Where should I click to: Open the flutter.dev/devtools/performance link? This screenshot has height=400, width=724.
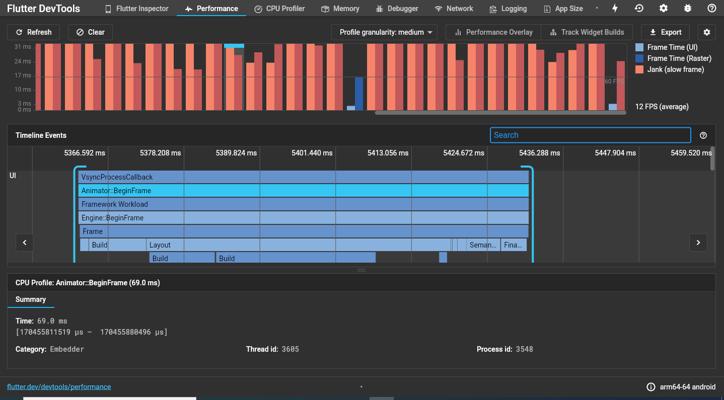point(59,387)
